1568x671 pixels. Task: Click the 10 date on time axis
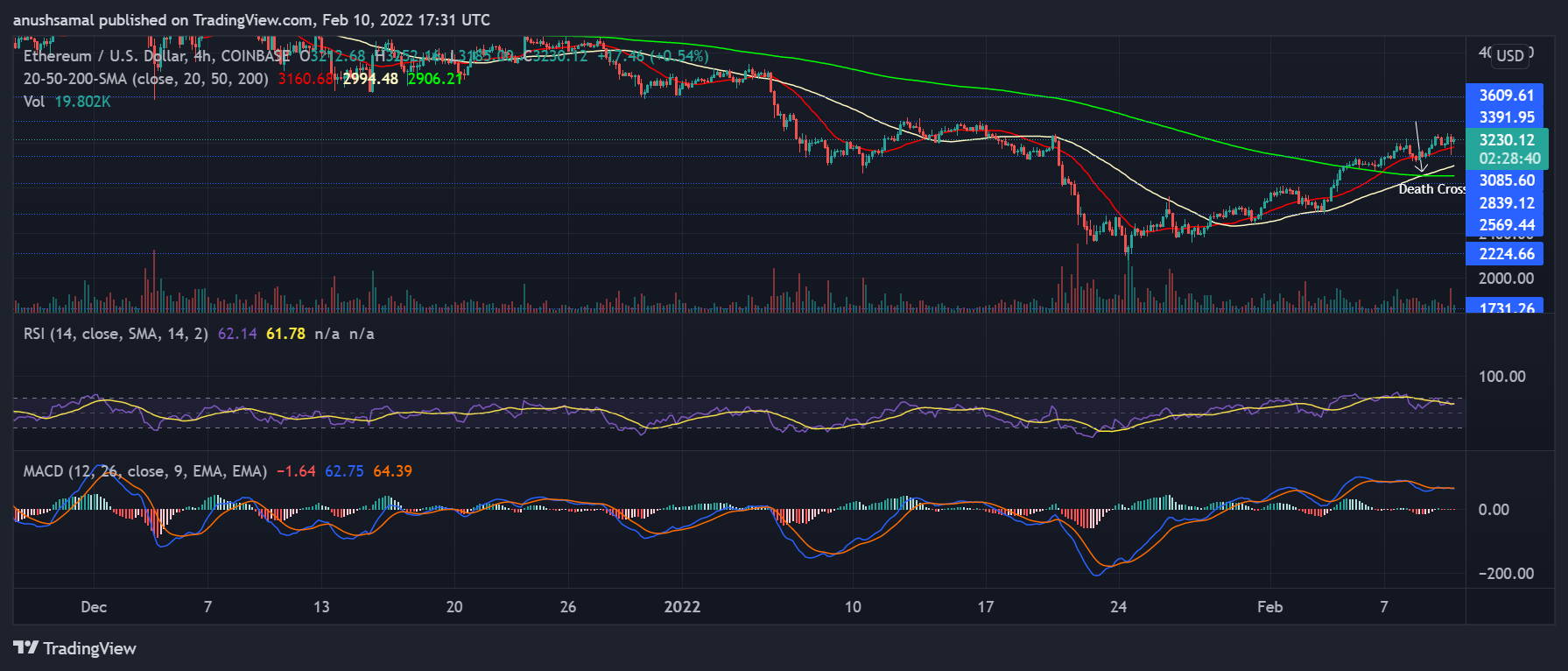click(x=853, y=607)
